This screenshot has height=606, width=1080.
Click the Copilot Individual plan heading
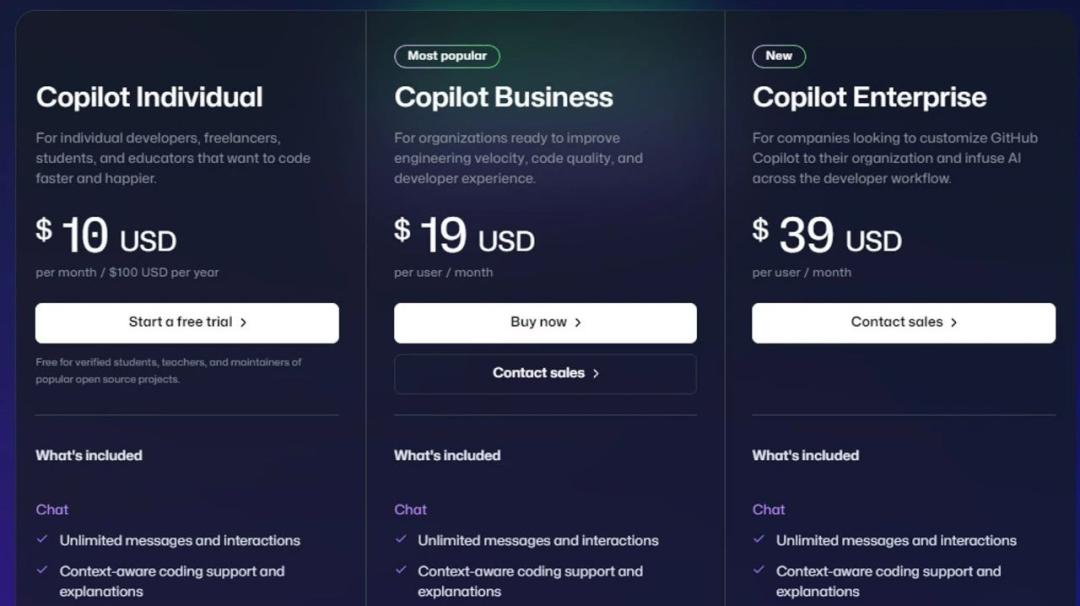click(149, 97)
